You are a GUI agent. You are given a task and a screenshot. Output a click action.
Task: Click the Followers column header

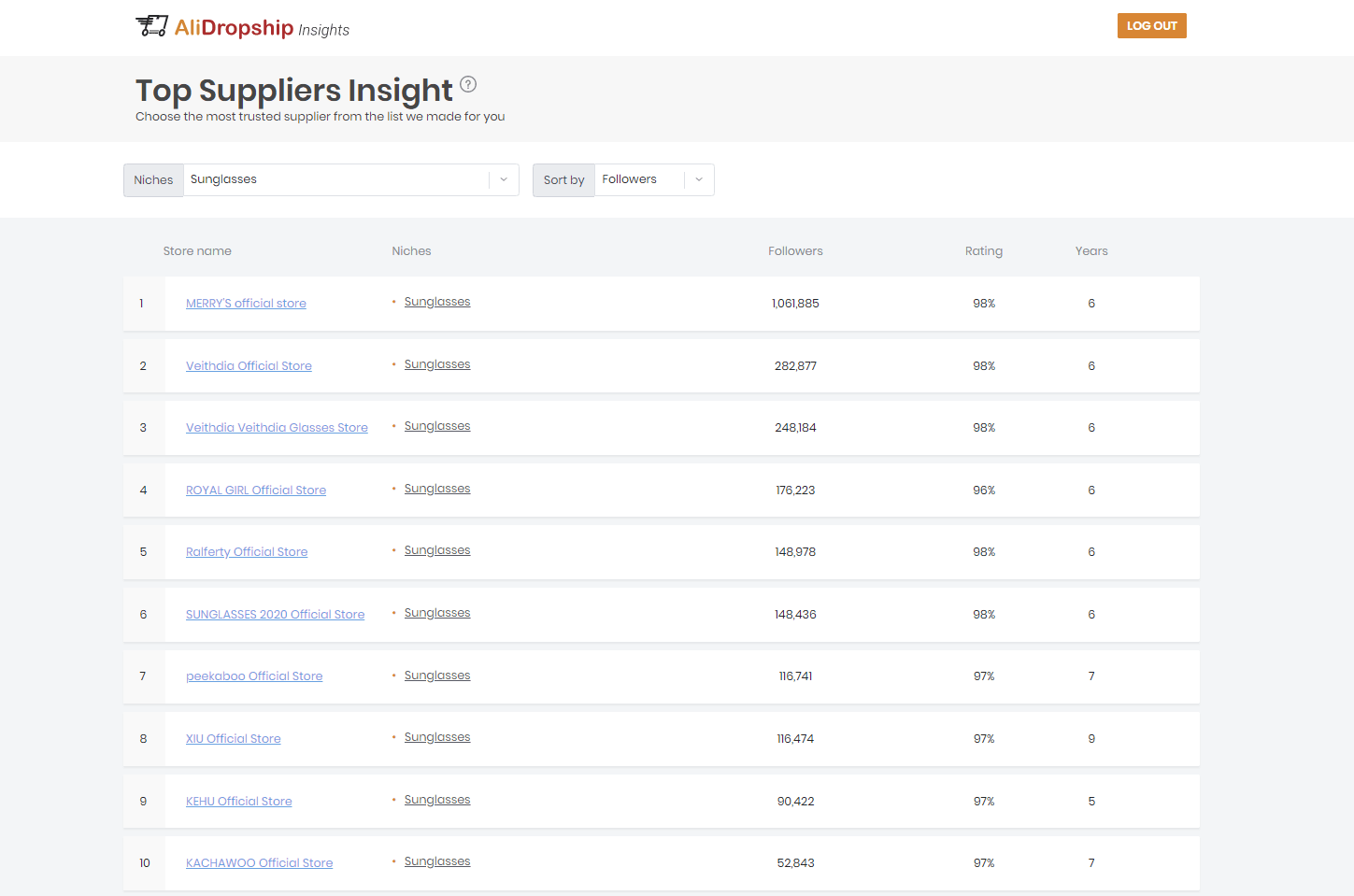[795, 250]
